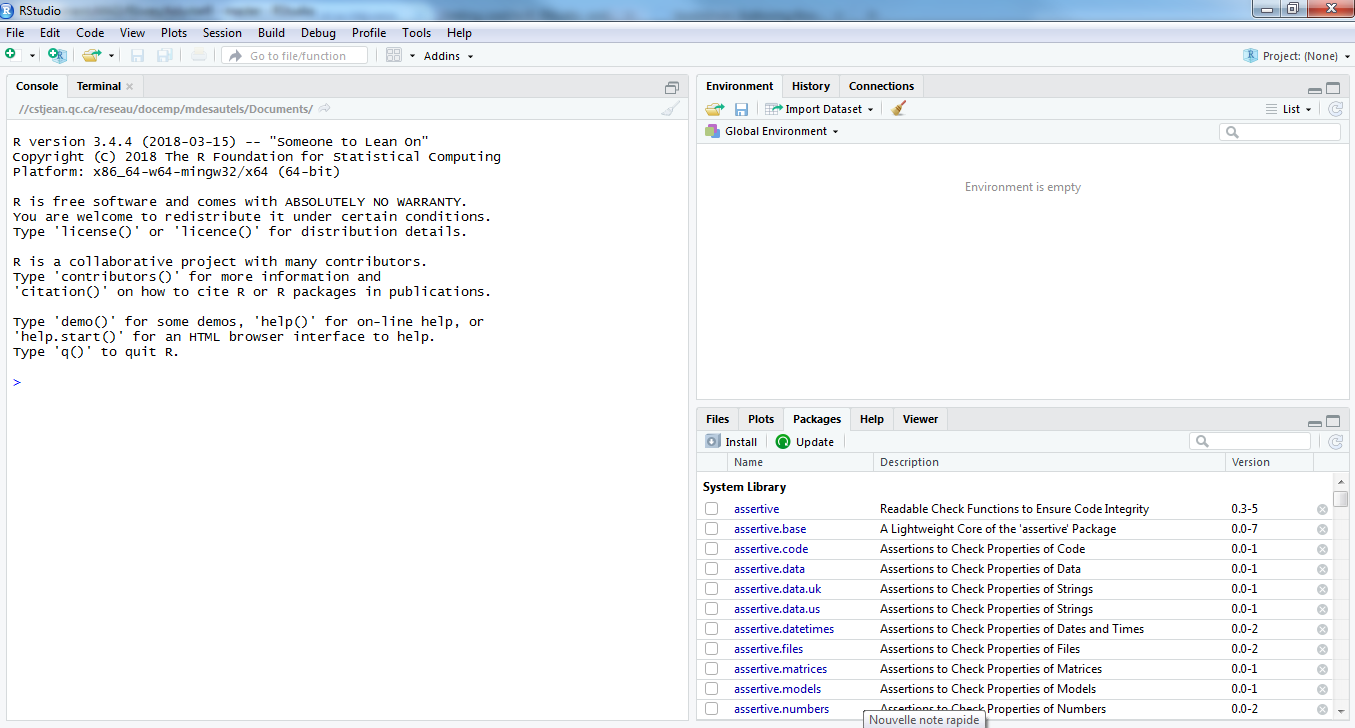Viewport: 1355px width, 728px height.
Task: Click the Create a Project icon
Action: pos(57,55)
